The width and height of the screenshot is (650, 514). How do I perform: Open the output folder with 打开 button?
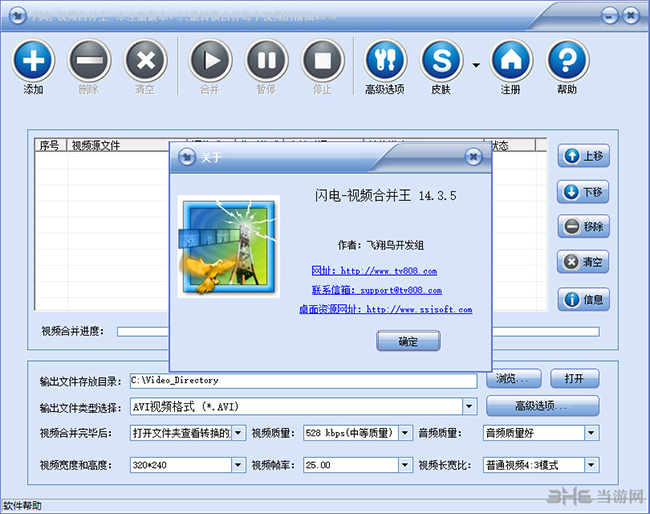pos(575,378)
